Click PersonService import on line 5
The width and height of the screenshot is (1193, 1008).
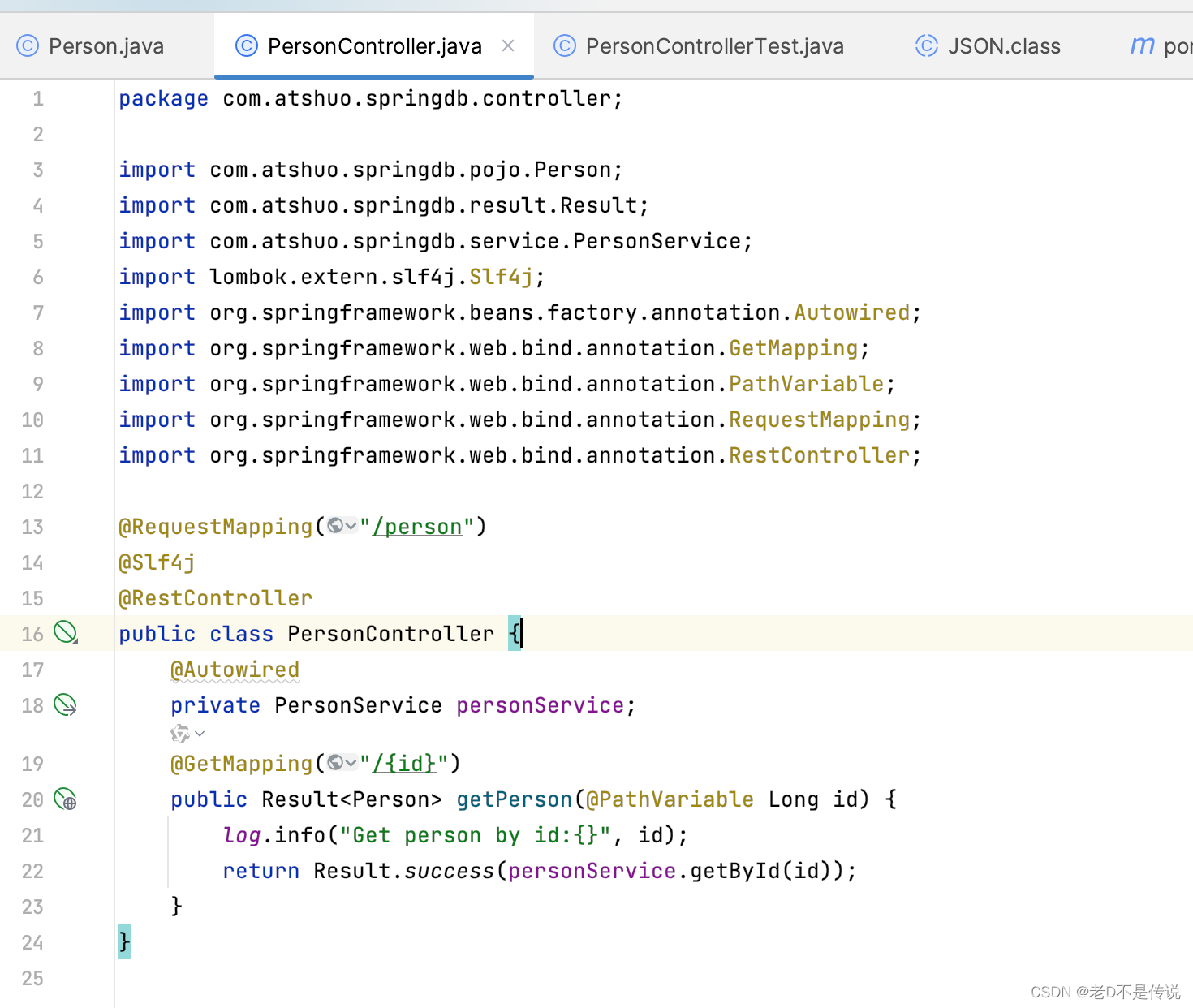pos(437,241)
